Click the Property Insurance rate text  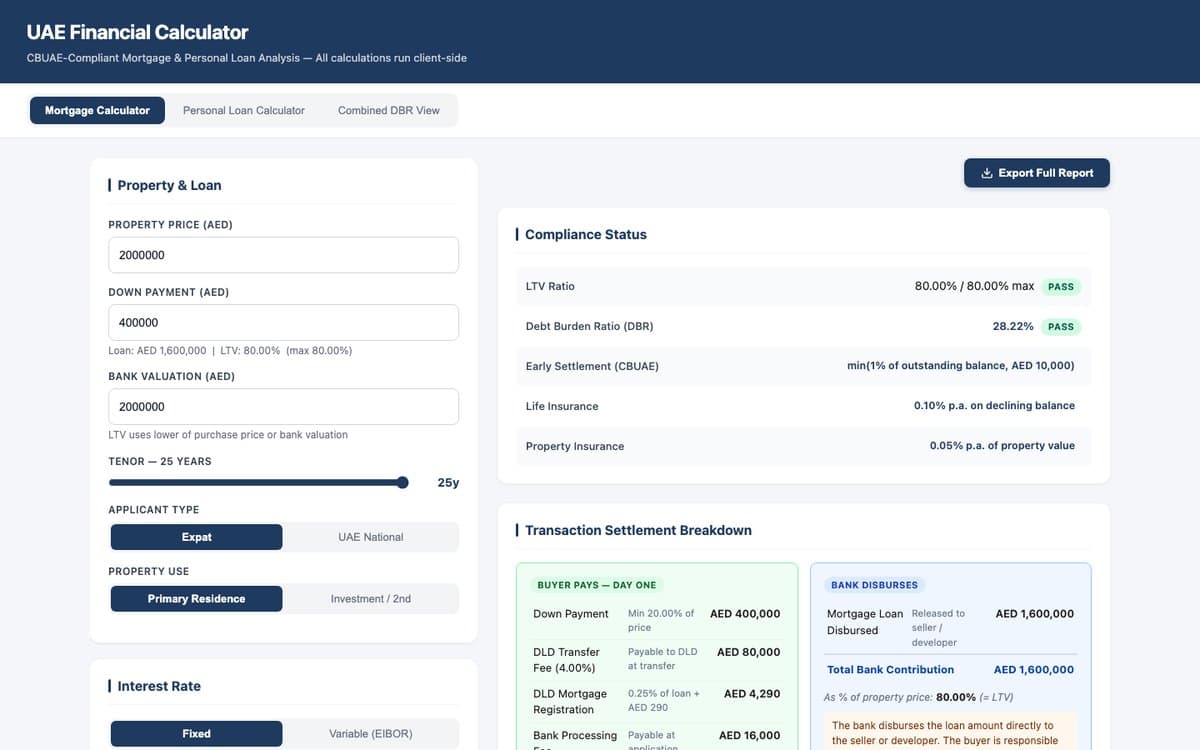pos(1002,446)
